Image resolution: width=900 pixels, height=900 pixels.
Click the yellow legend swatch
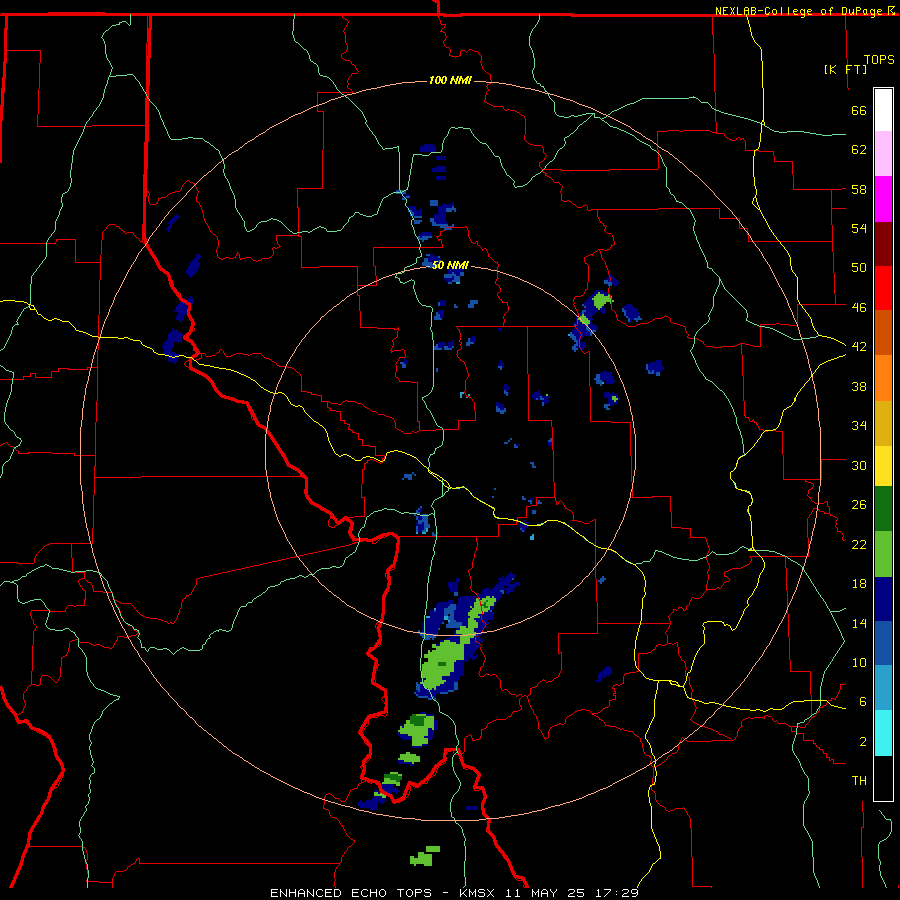click(883, 465)
